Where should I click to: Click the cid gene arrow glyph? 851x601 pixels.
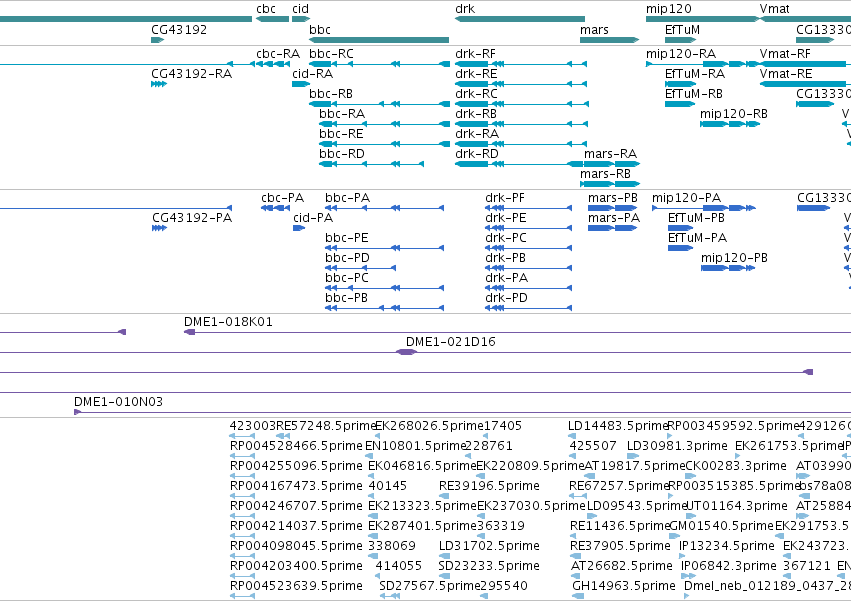click(x=301, y=19)
